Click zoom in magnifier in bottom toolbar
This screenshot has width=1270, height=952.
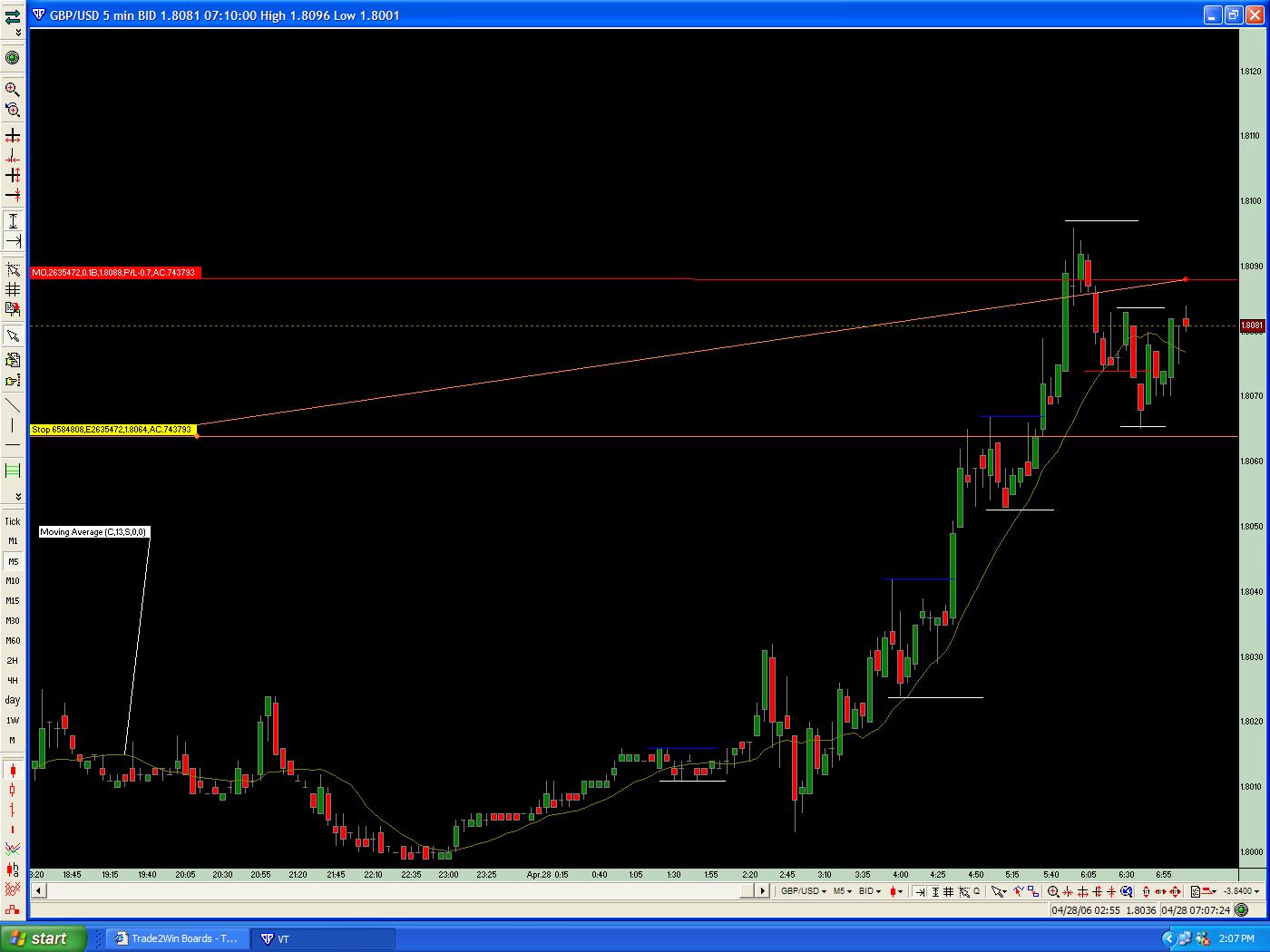pos(1053,891)
